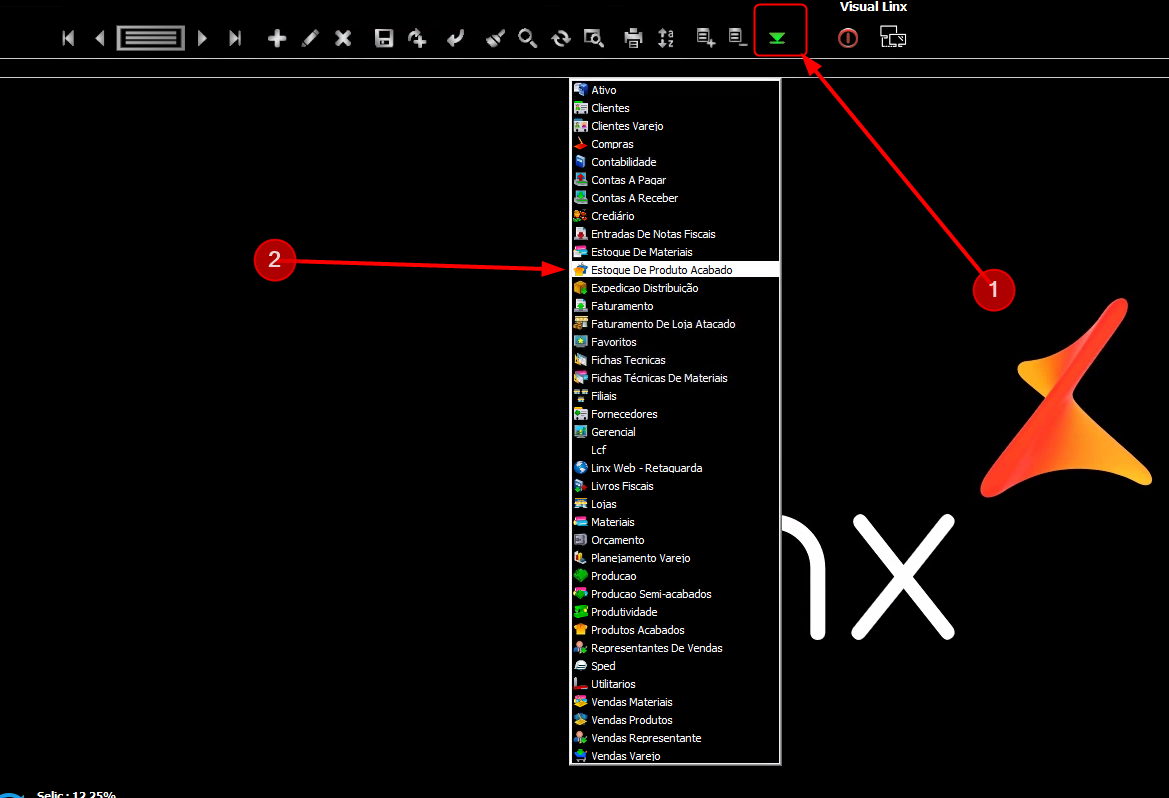The height and width of the screenshot is (798, 1169).
Task: Select Producao Semi-acabados
Action: [x=675, y=594]
